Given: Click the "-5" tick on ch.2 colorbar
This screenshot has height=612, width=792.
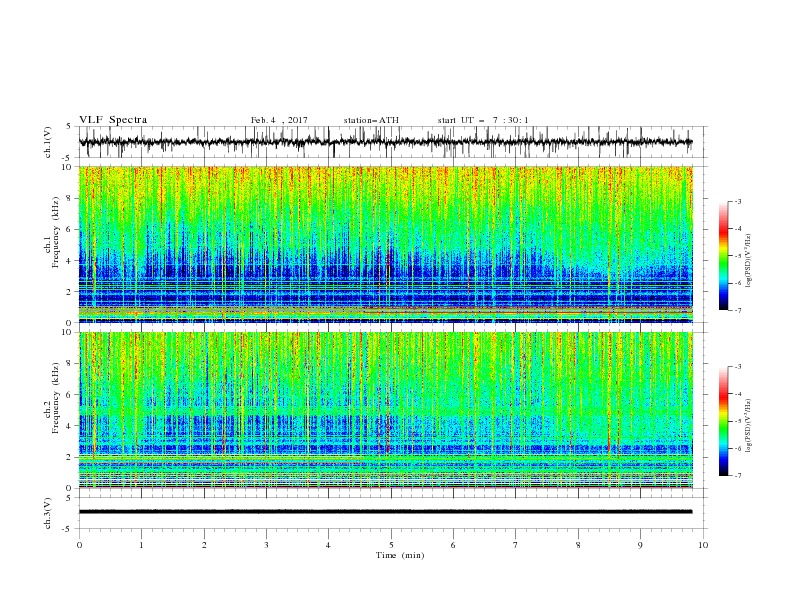Looking at the screenshot, I should [x=738, y=421].
